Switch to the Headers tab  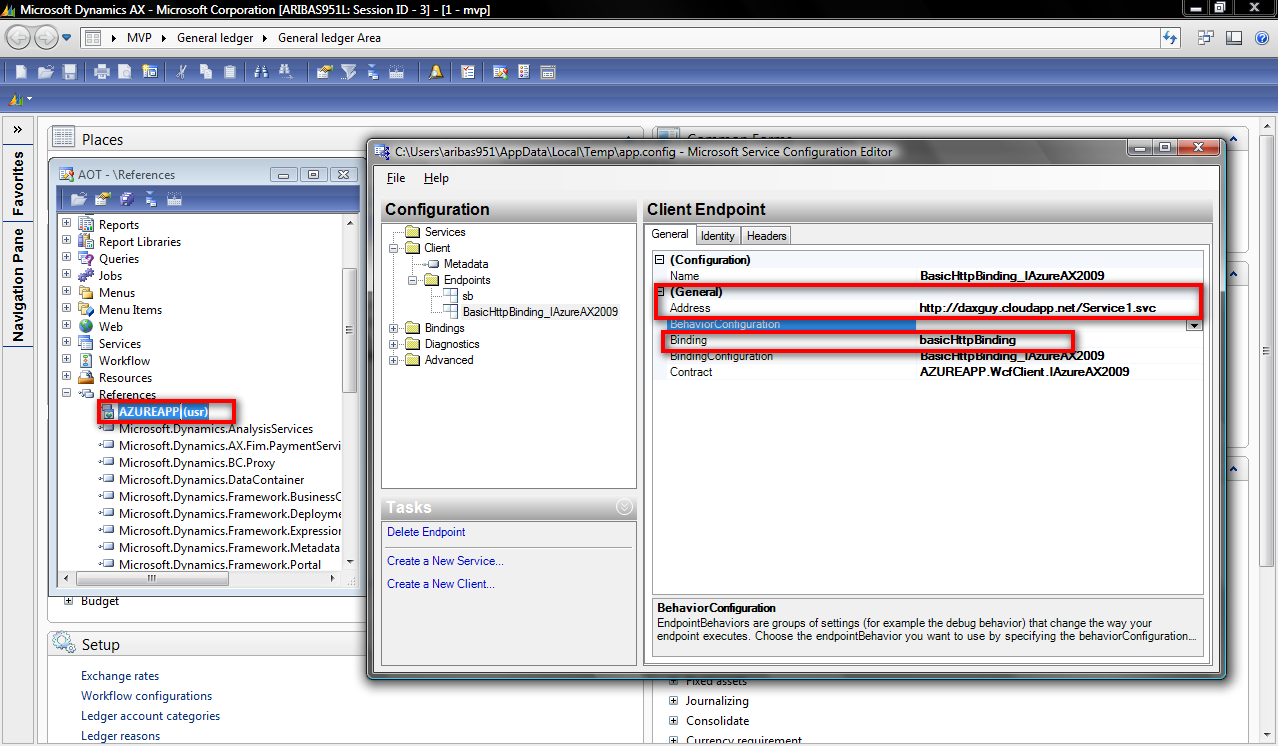pos(767,236)
